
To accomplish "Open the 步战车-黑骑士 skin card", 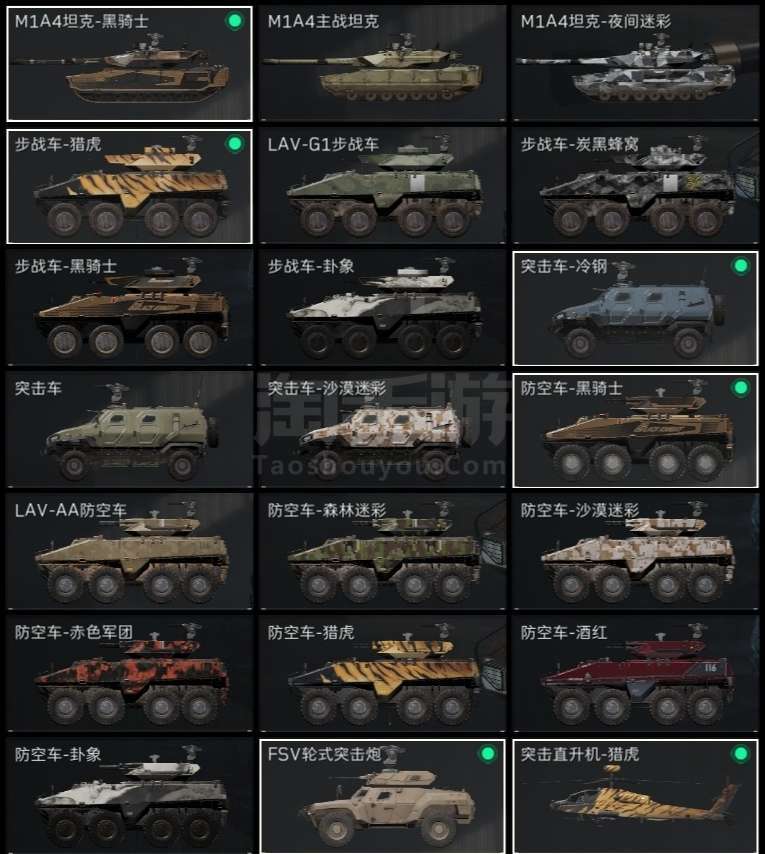I will [130, 308].
